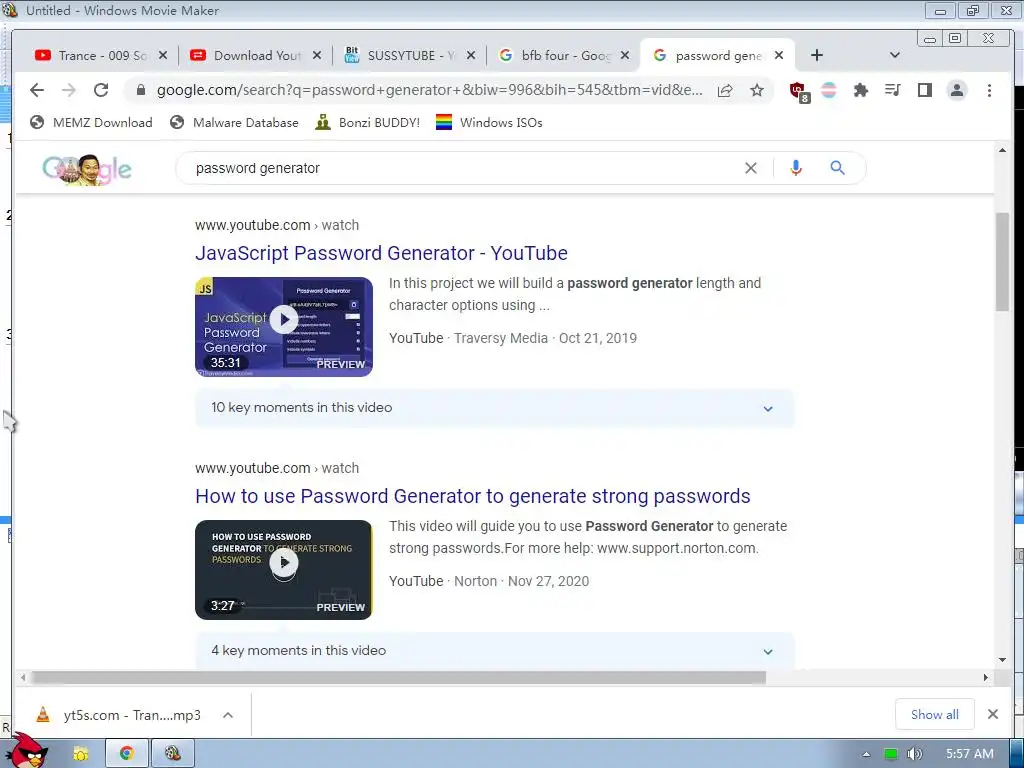
Task: Show all downloads
Action: 935,714
